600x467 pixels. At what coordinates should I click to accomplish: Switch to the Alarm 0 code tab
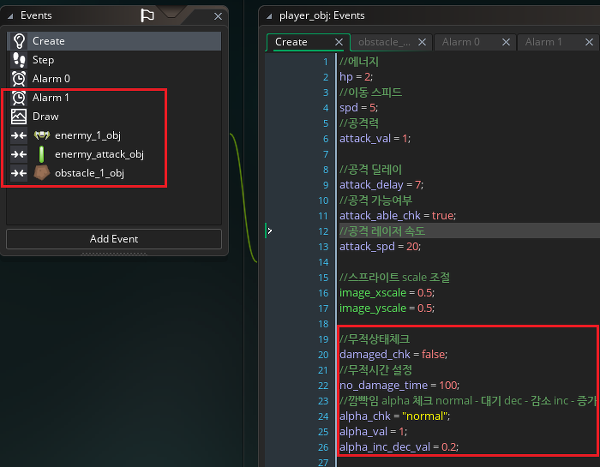pyautogui.click(x=461, y=42)
